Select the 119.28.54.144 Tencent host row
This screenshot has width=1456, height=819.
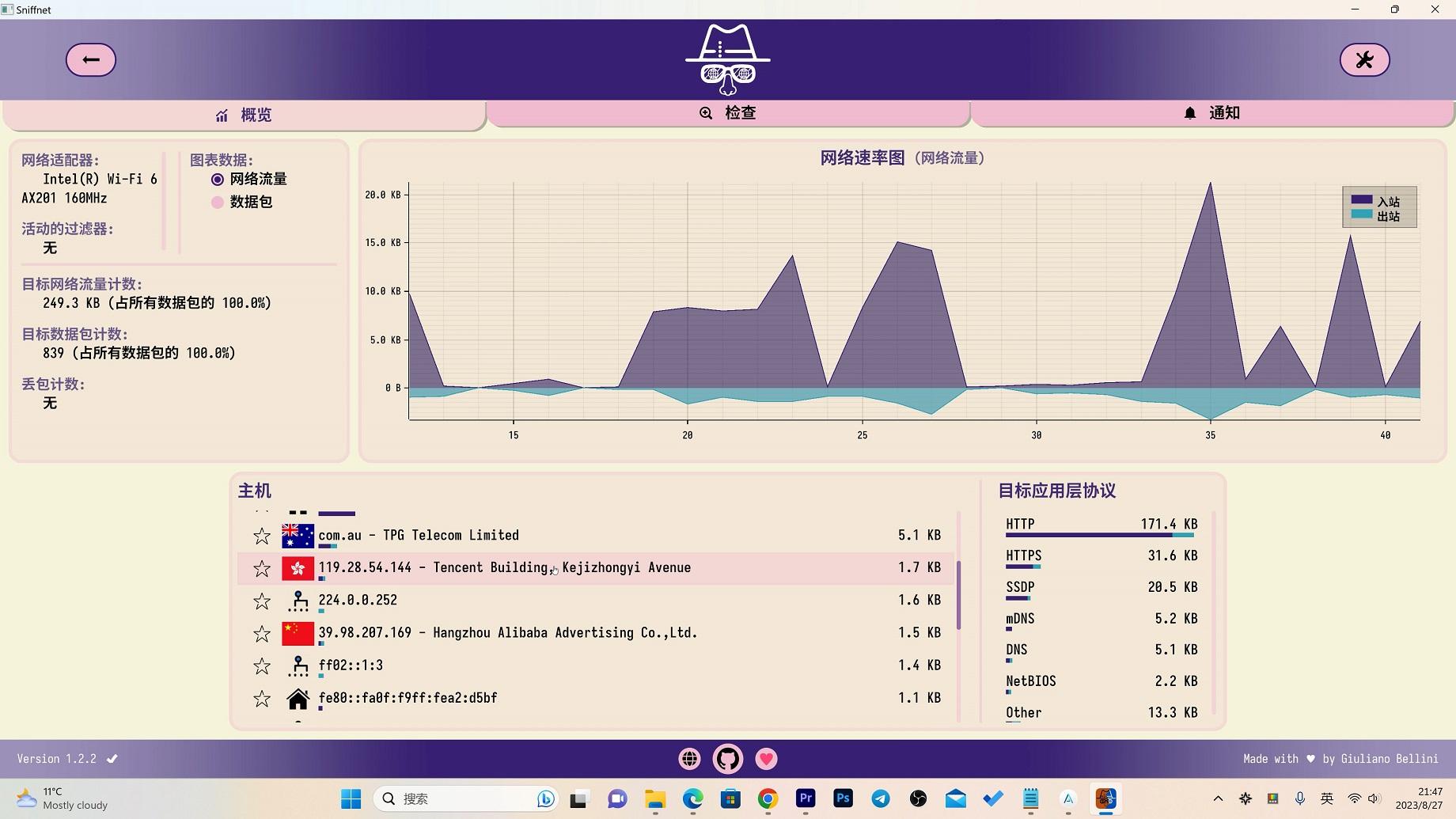coord(554,567)
